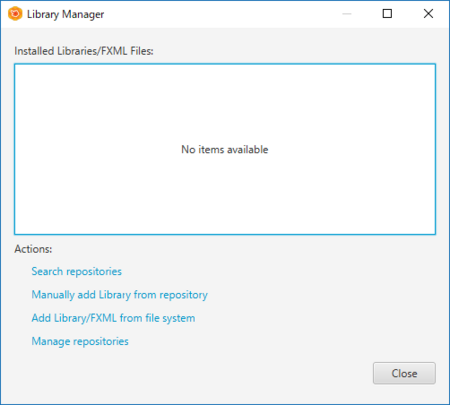Image resolution: width=450 pixels, height=405 pixels.
Task: Click the Close button
Action: [404, 373]
